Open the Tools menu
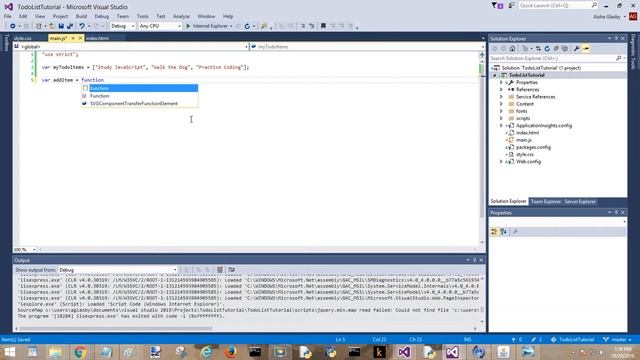Viewport: 640px width, 360px height. coord(142,16)
